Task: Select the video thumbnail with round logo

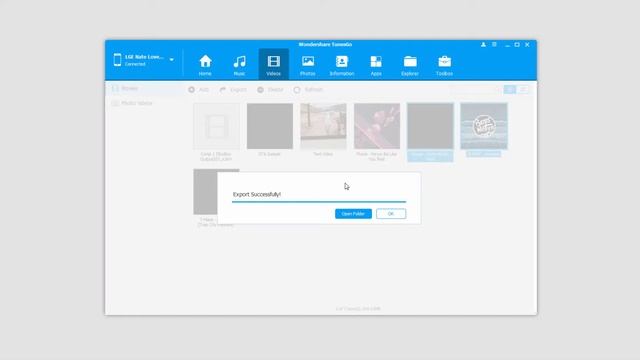Action: (x=484, y=126)
